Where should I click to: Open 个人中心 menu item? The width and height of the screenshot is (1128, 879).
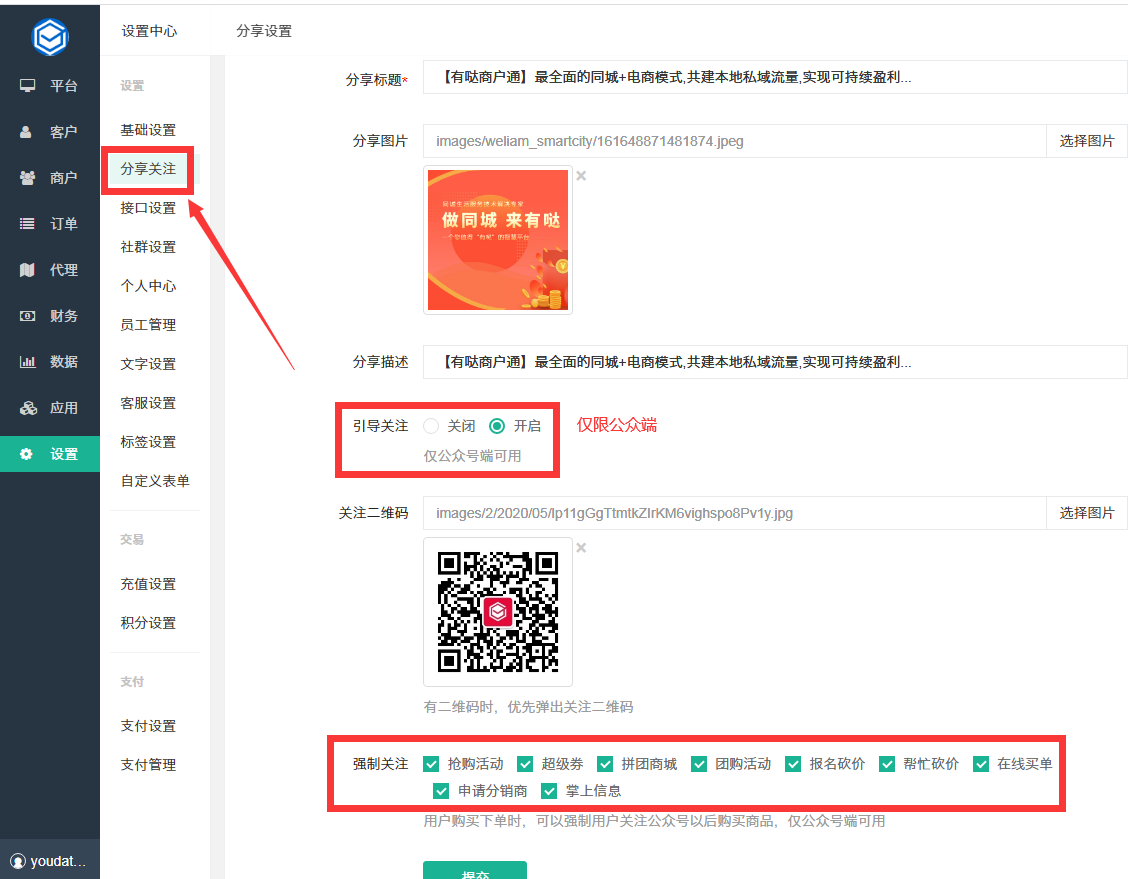click(x=148, y=286)
